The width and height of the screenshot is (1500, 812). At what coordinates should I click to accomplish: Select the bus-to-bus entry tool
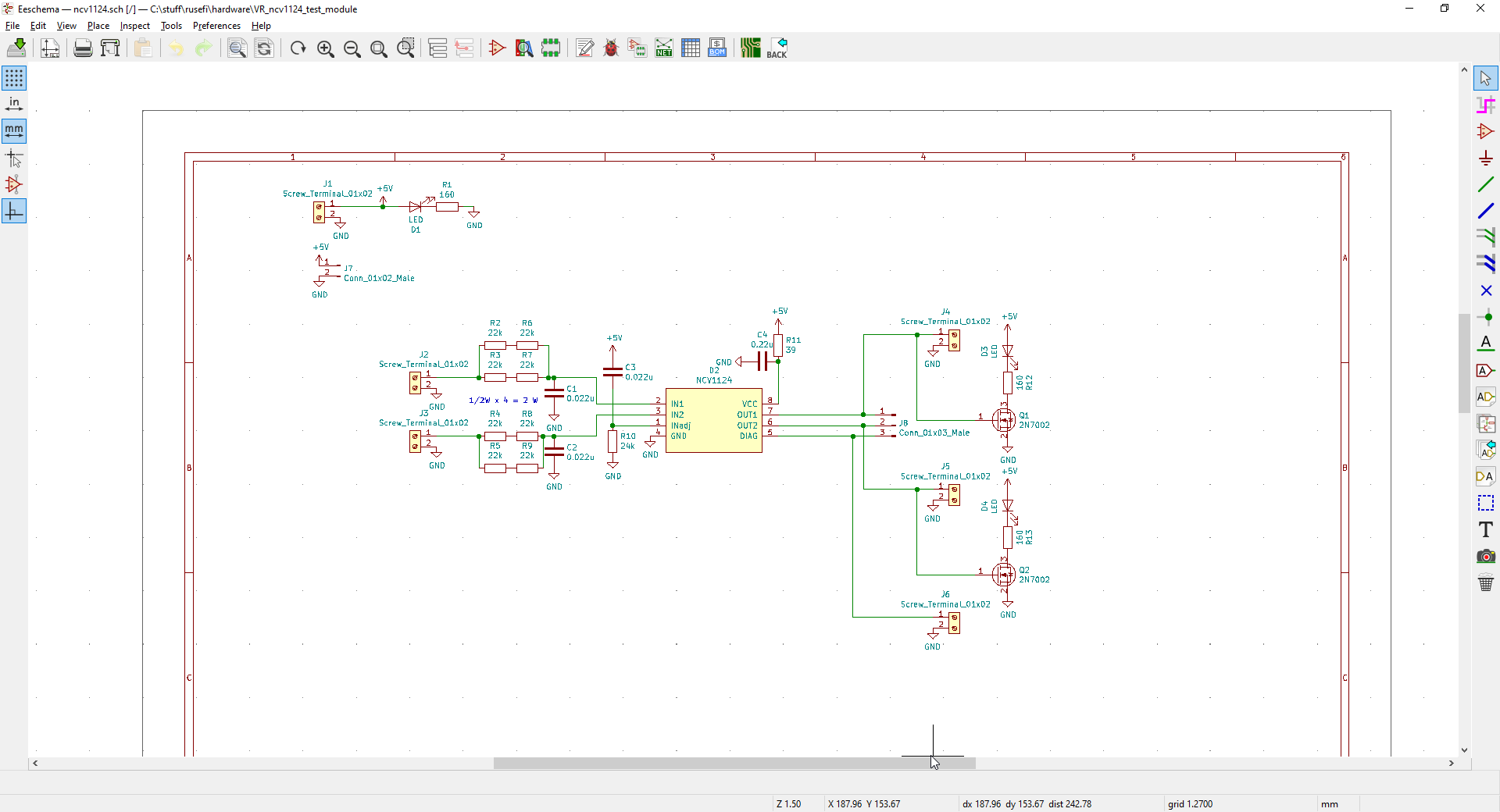(1486, 264)
